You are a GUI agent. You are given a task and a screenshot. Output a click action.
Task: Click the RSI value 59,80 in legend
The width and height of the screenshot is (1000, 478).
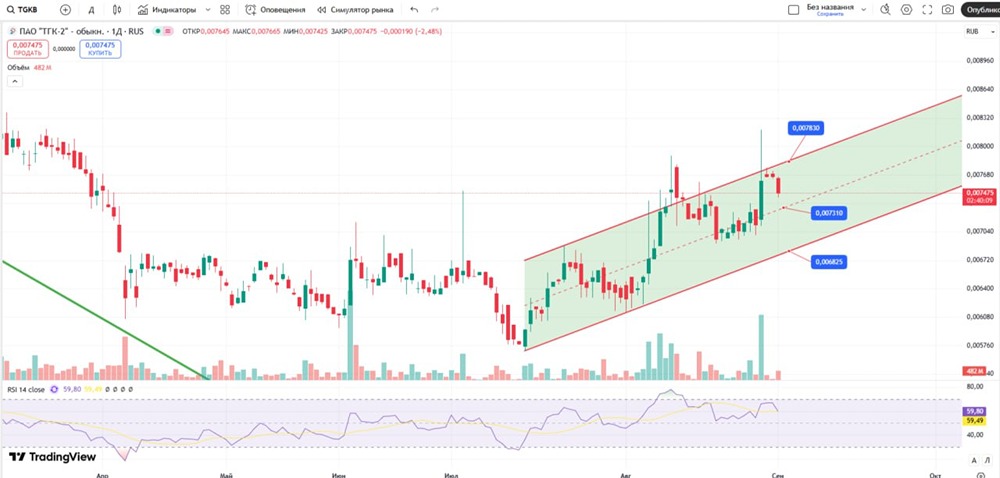pyautogui.click(x=70, y=389)
